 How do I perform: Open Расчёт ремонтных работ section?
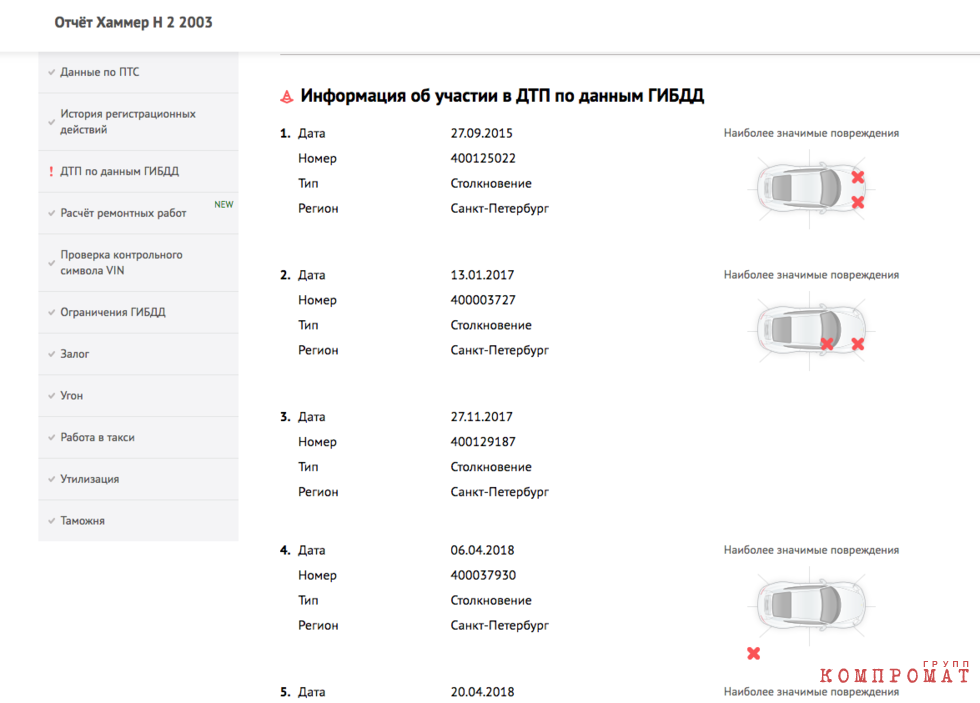pyautogui.click(x=138, y=213)
